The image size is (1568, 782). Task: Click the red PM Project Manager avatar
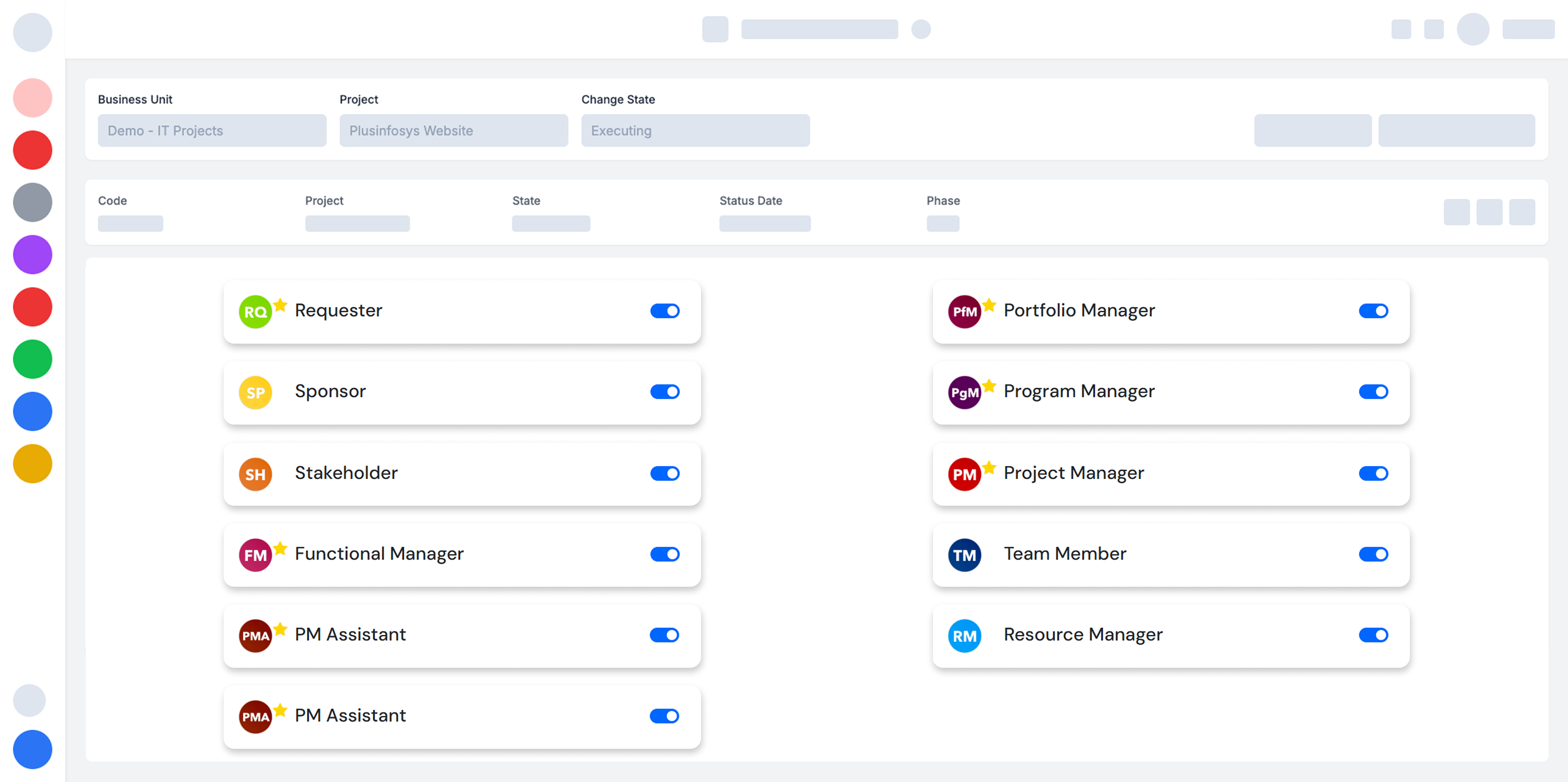964,474
